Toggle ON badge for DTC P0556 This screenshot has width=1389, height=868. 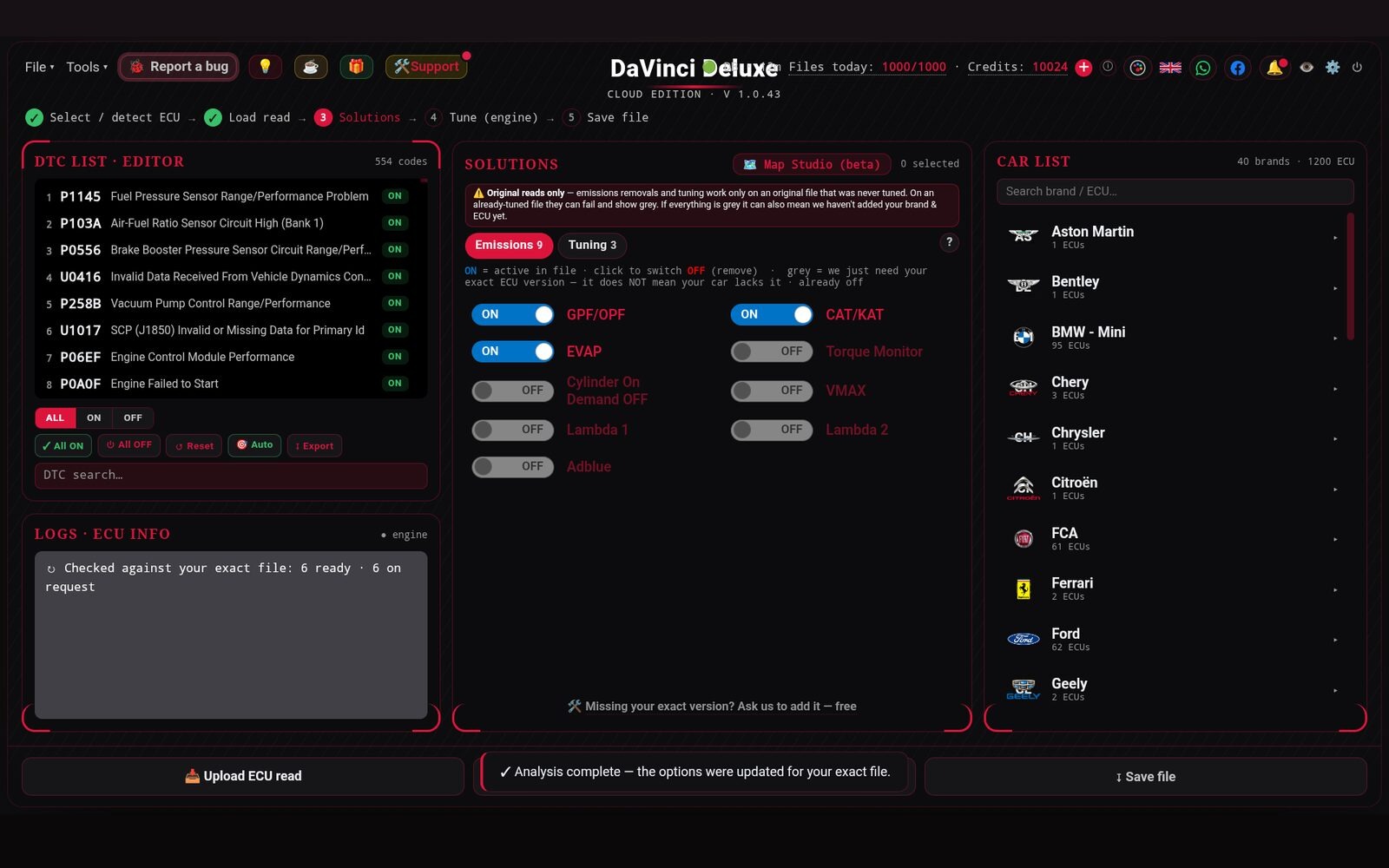tap(395, 250)
